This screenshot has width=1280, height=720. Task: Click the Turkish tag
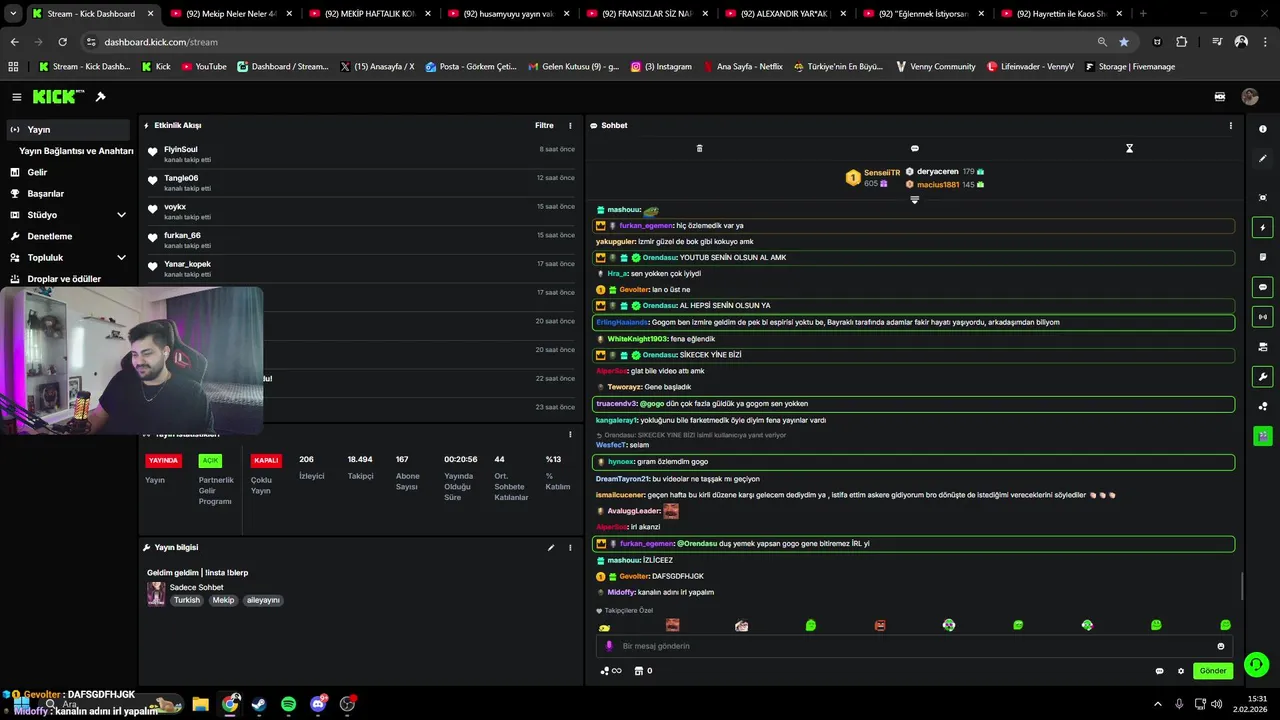pyautogui.click(x=187, y=600)
